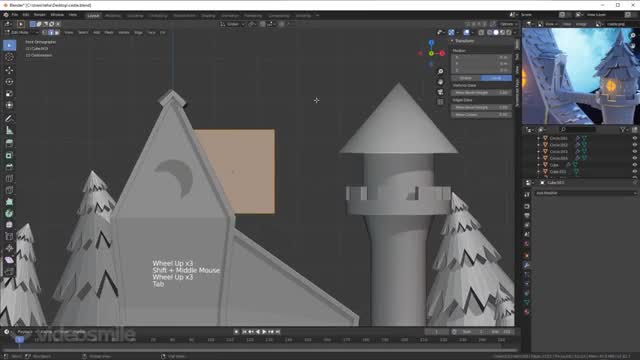Toggle camera view gizmo icon
640x360 pixels.
pos(440,92)
